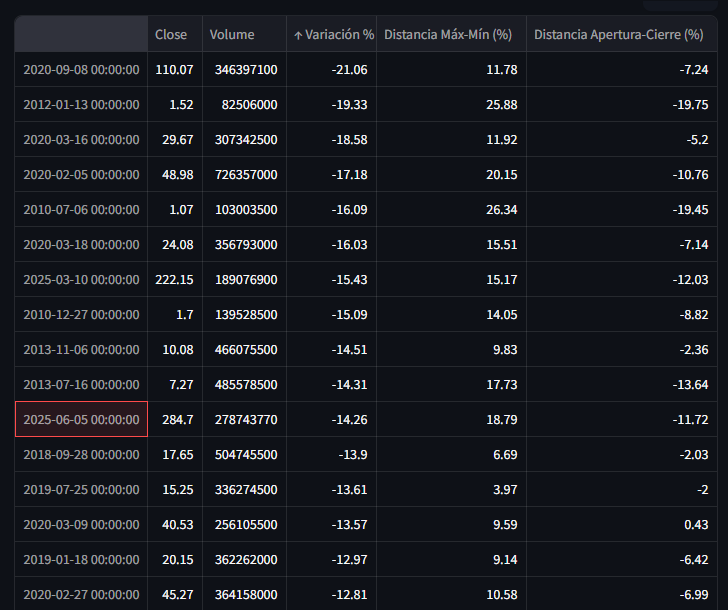This screenshot has height=610, width=728.
Task: Click the Apertura-Cierre value 0.43
Action: 622,525
